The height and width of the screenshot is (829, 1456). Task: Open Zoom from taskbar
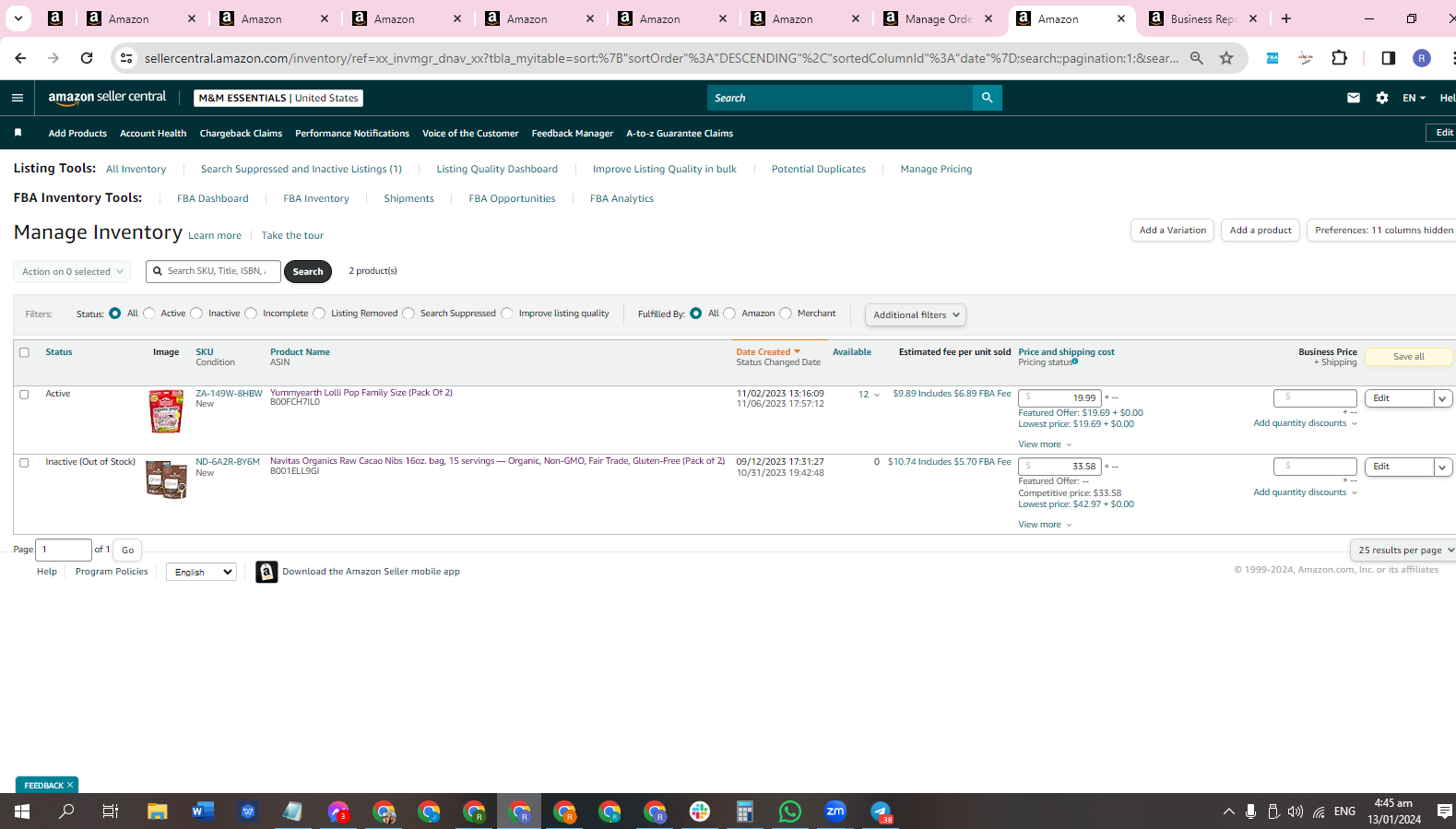click(835, 811)
